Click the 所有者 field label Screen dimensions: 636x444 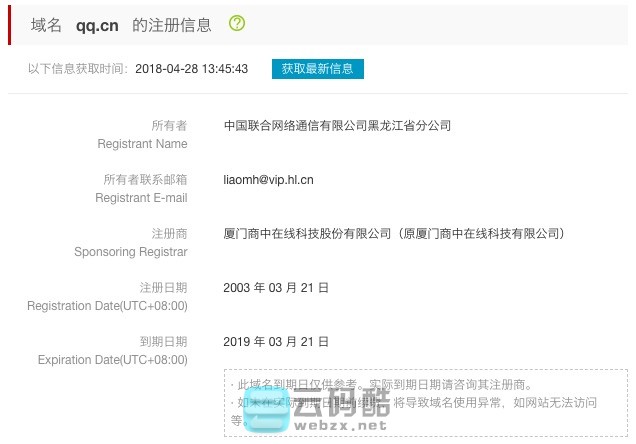[169, 126]
